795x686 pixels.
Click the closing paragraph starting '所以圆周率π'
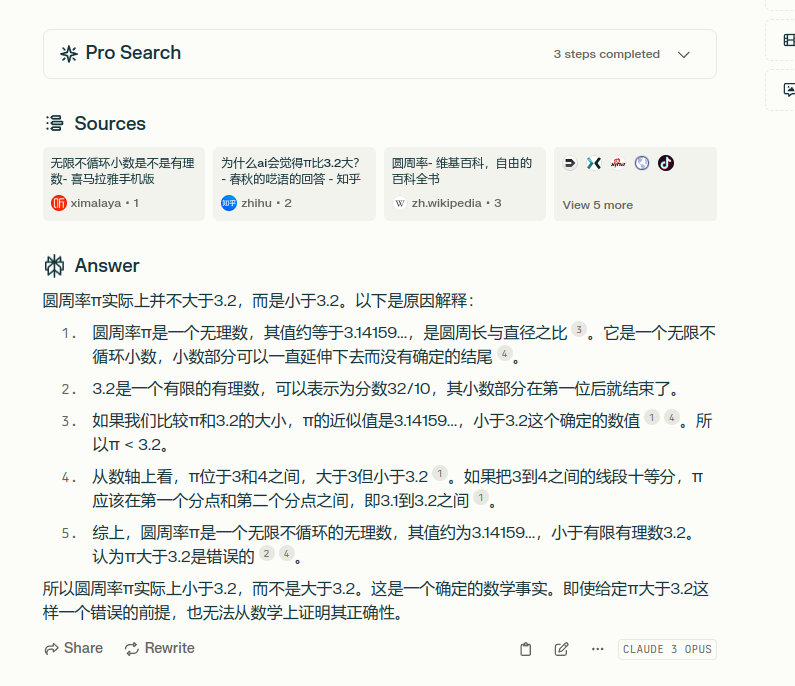[x=376, y=601]
